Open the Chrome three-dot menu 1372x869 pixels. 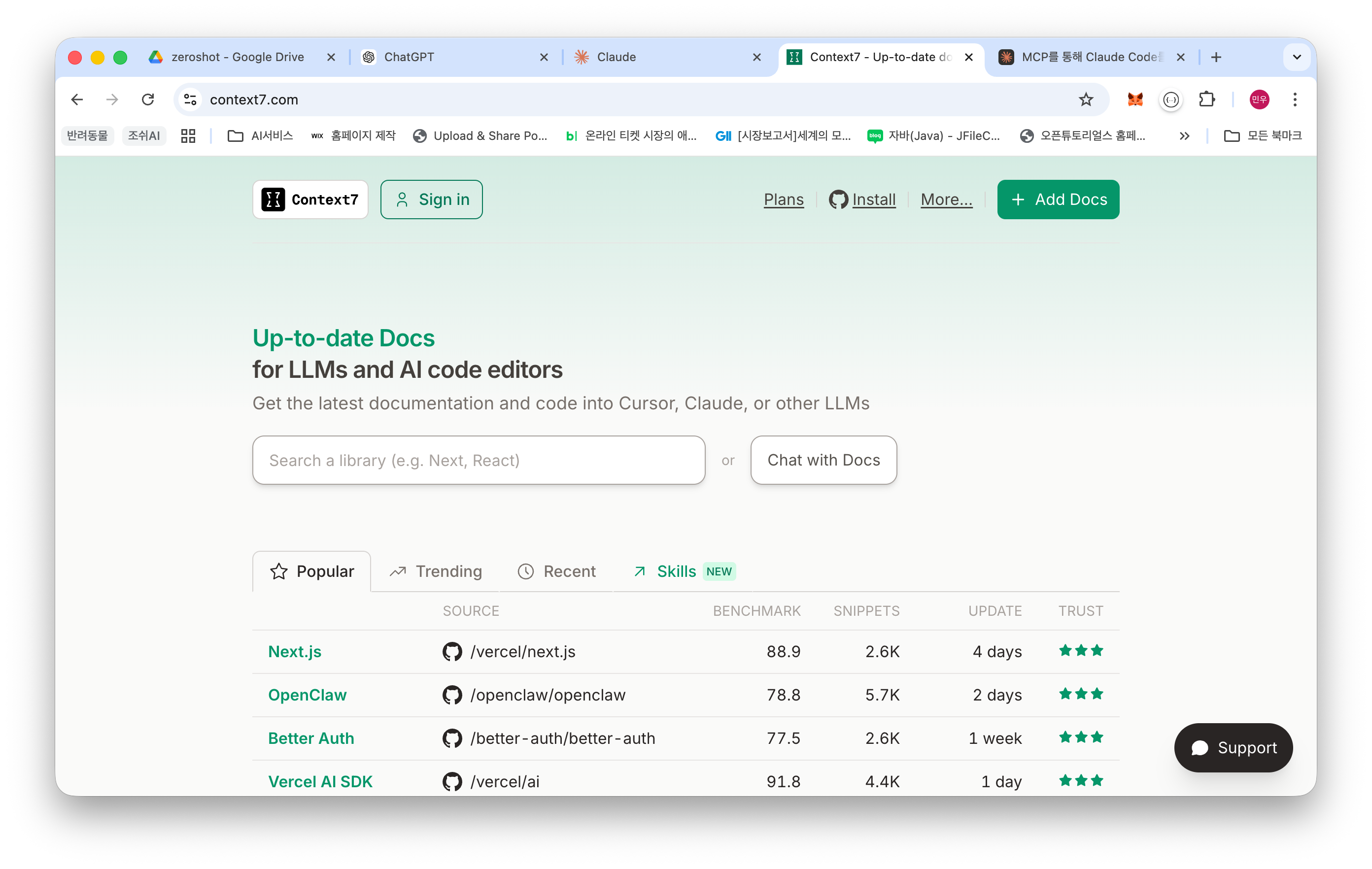click(1295, 100)
